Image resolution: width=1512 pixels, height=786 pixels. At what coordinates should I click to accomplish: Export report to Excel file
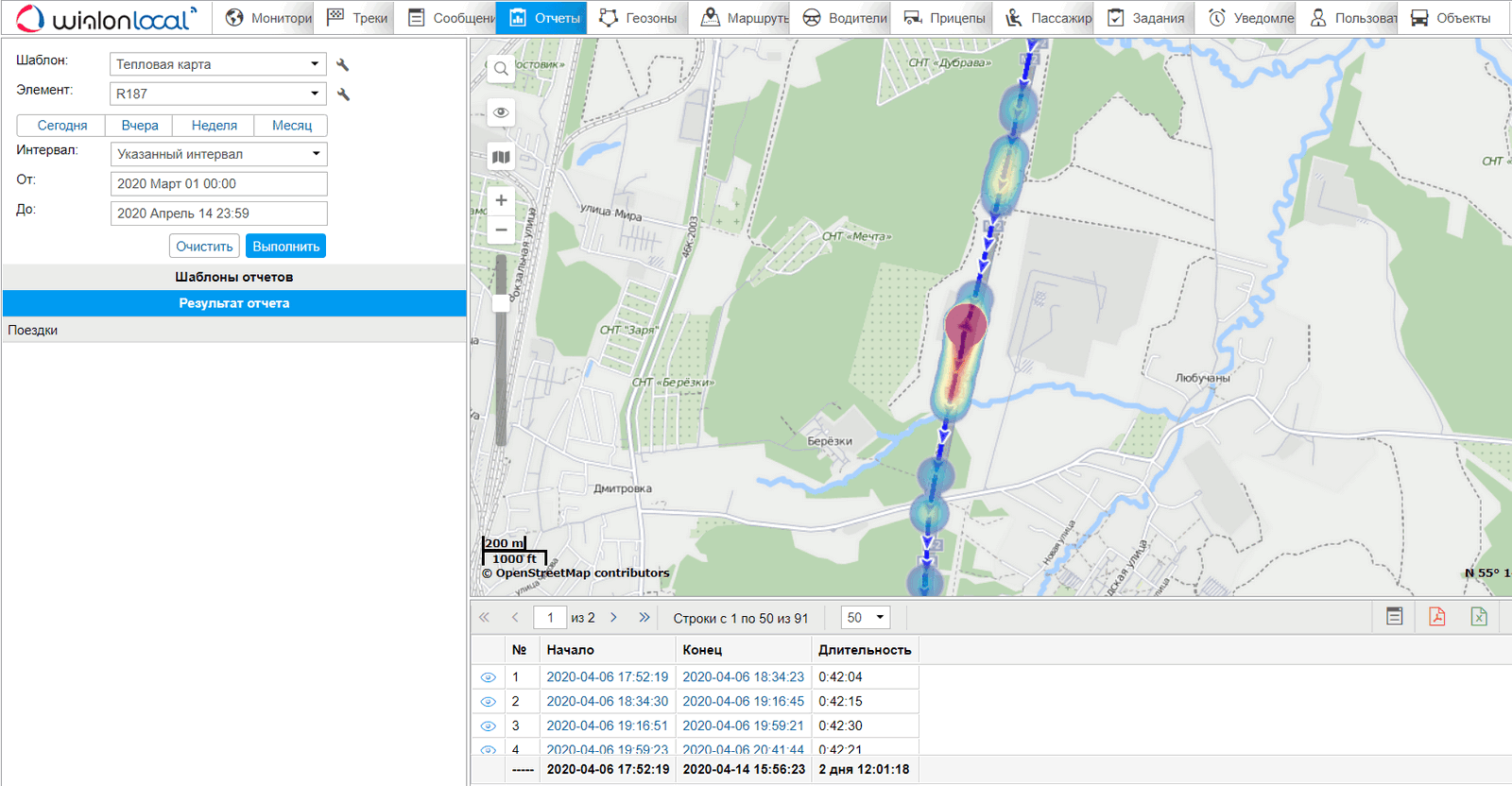(1479, 617)
